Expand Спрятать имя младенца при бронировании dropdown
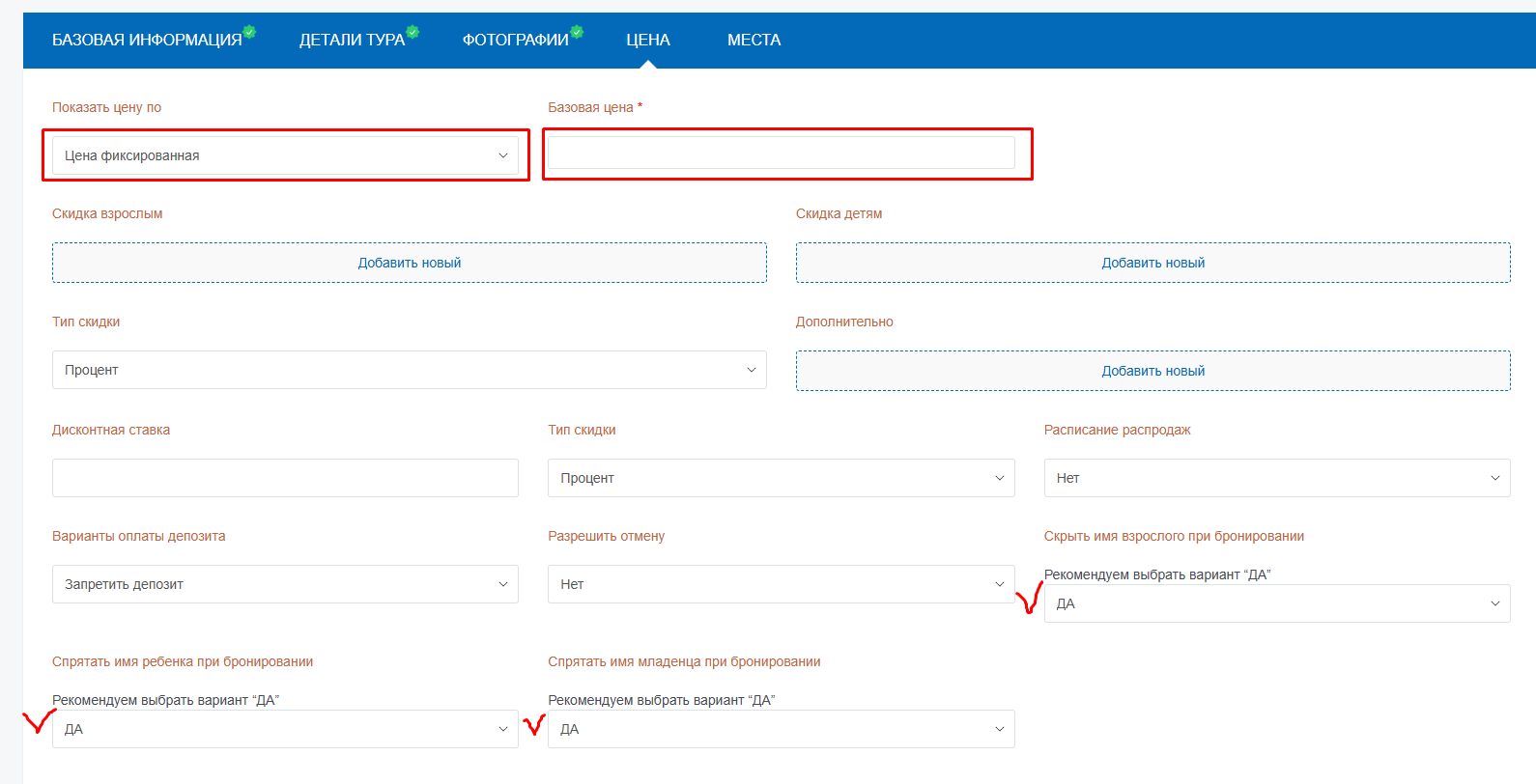The image size is (1536, 784). (x=781, y=729)
